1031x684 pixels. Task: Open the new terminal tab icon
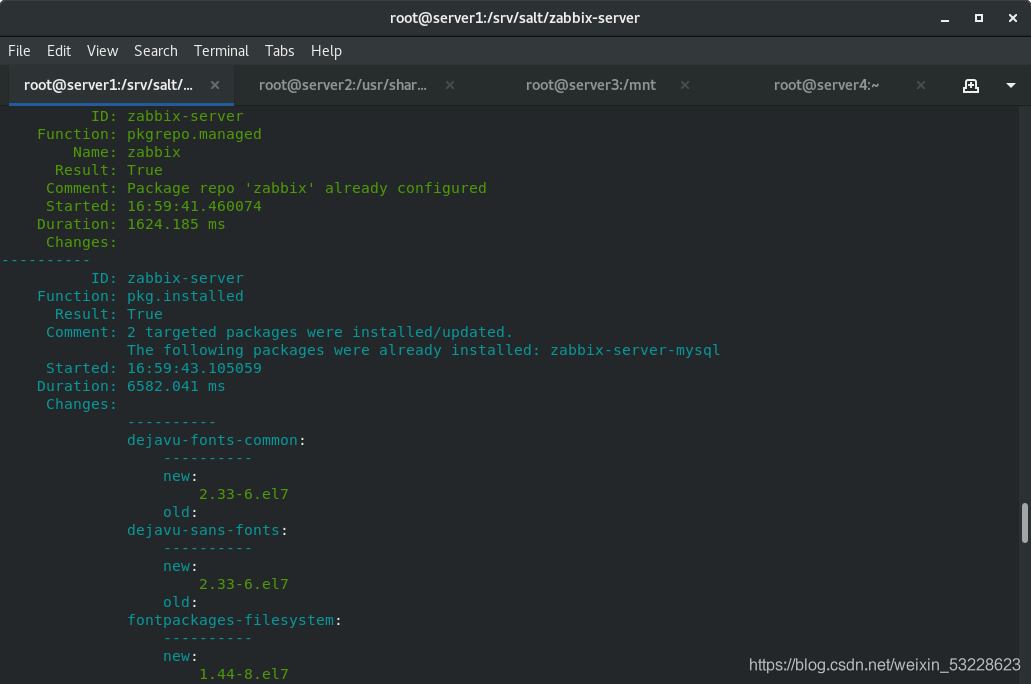(x=971, y=86)
